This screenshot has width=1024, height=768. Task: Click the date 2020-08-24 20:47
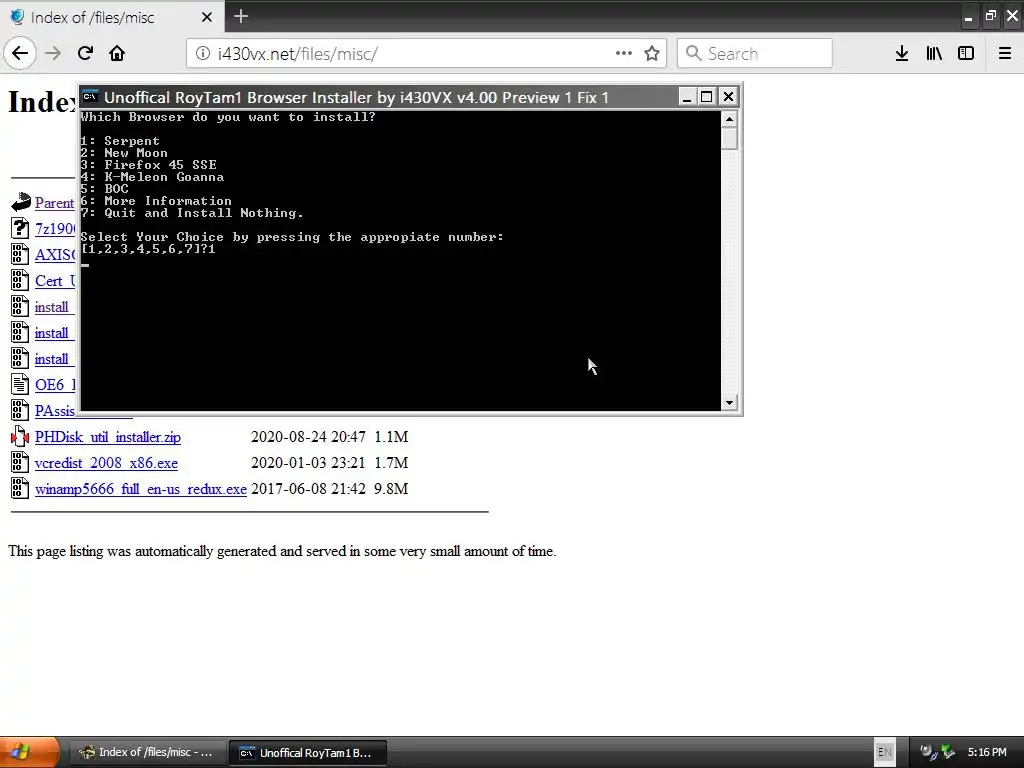click(x=308, y=437)
